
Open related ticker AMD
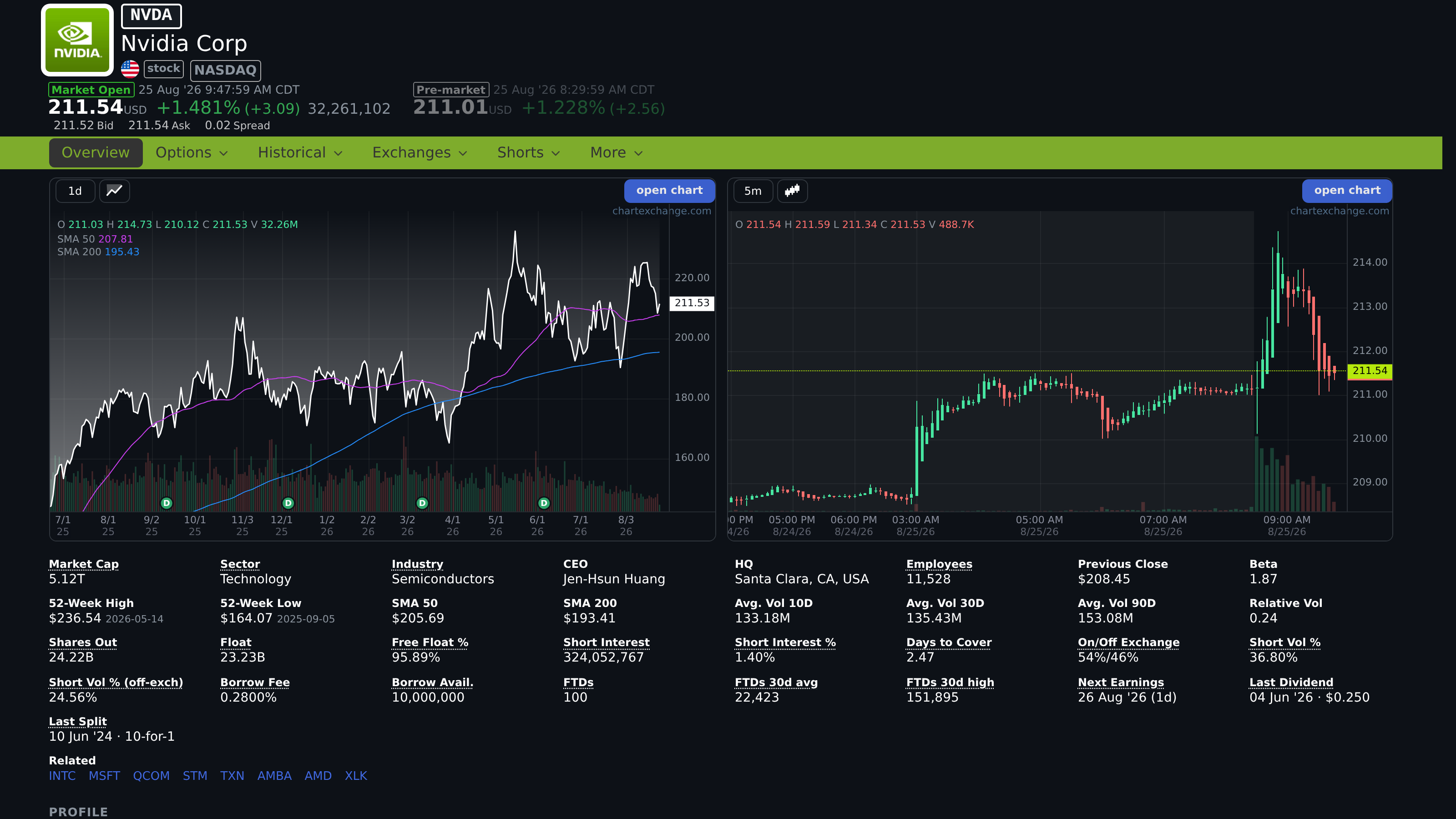318,775
